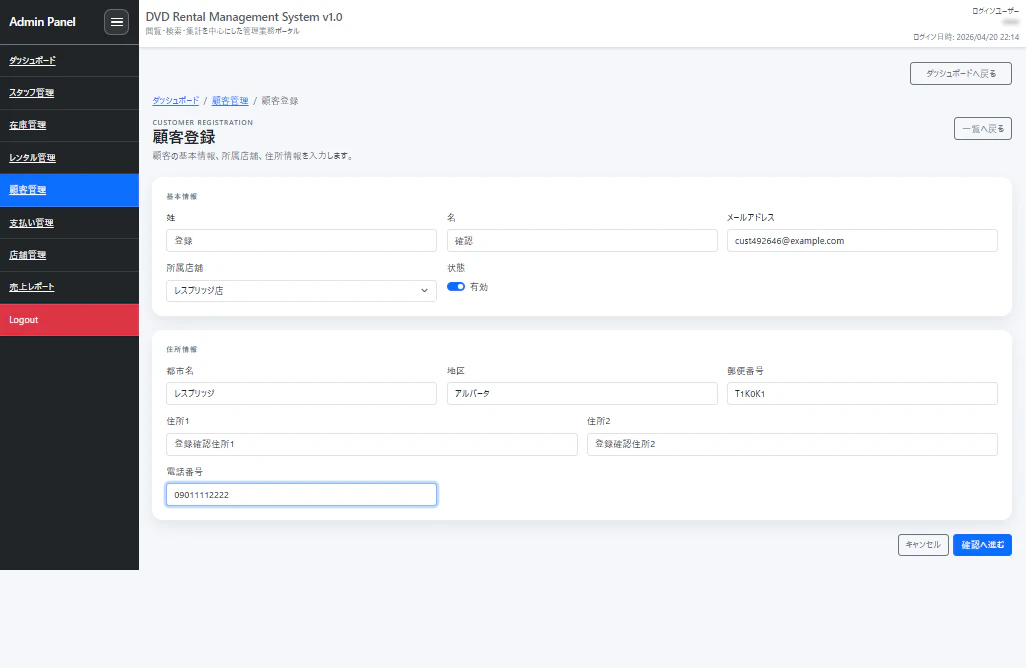Toggle the sidebar hamburger menu icon
The width and height of the screenshot is (1026, 668).
[x=116, y=22]
